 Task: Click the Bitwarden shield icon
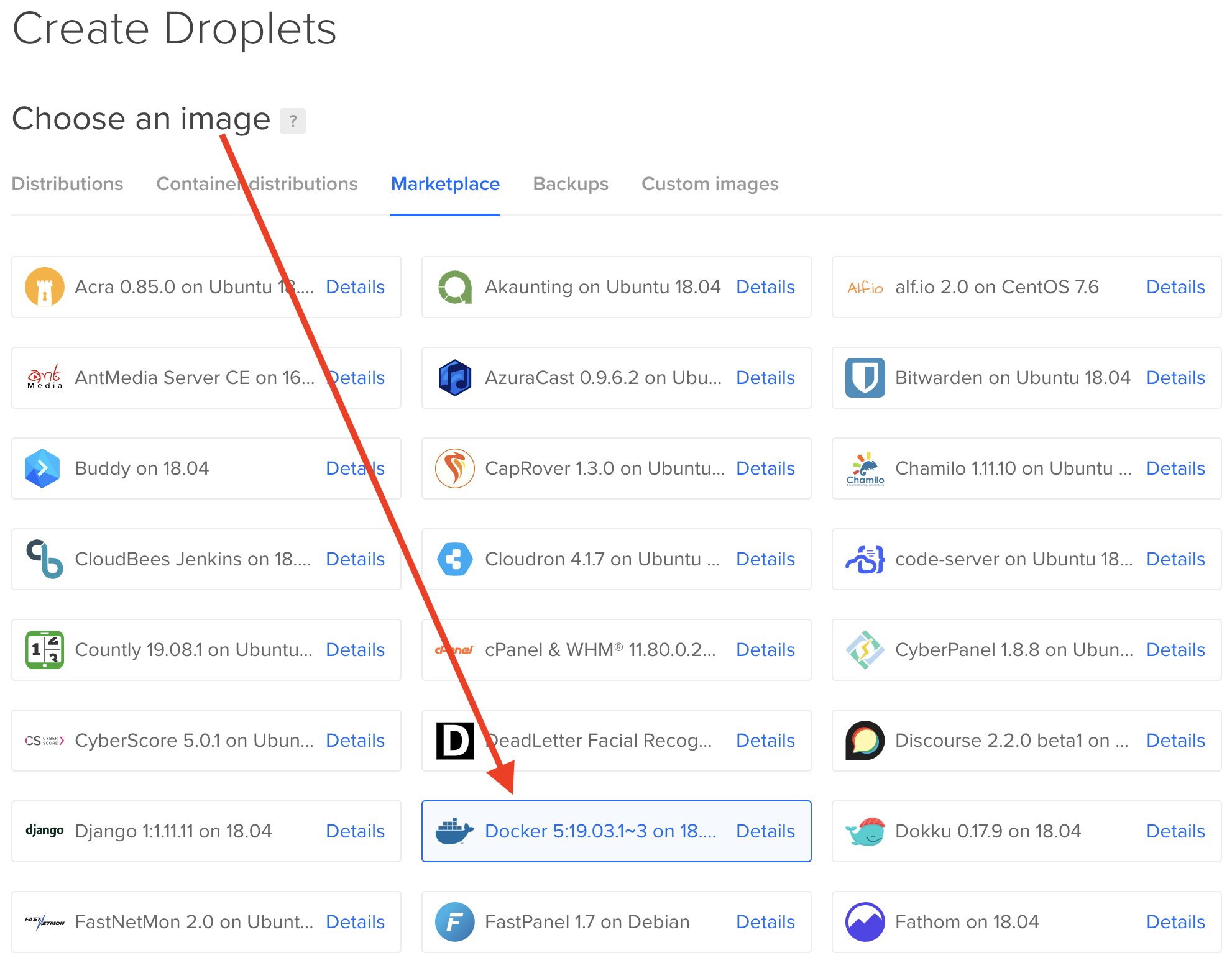[865, 378]
